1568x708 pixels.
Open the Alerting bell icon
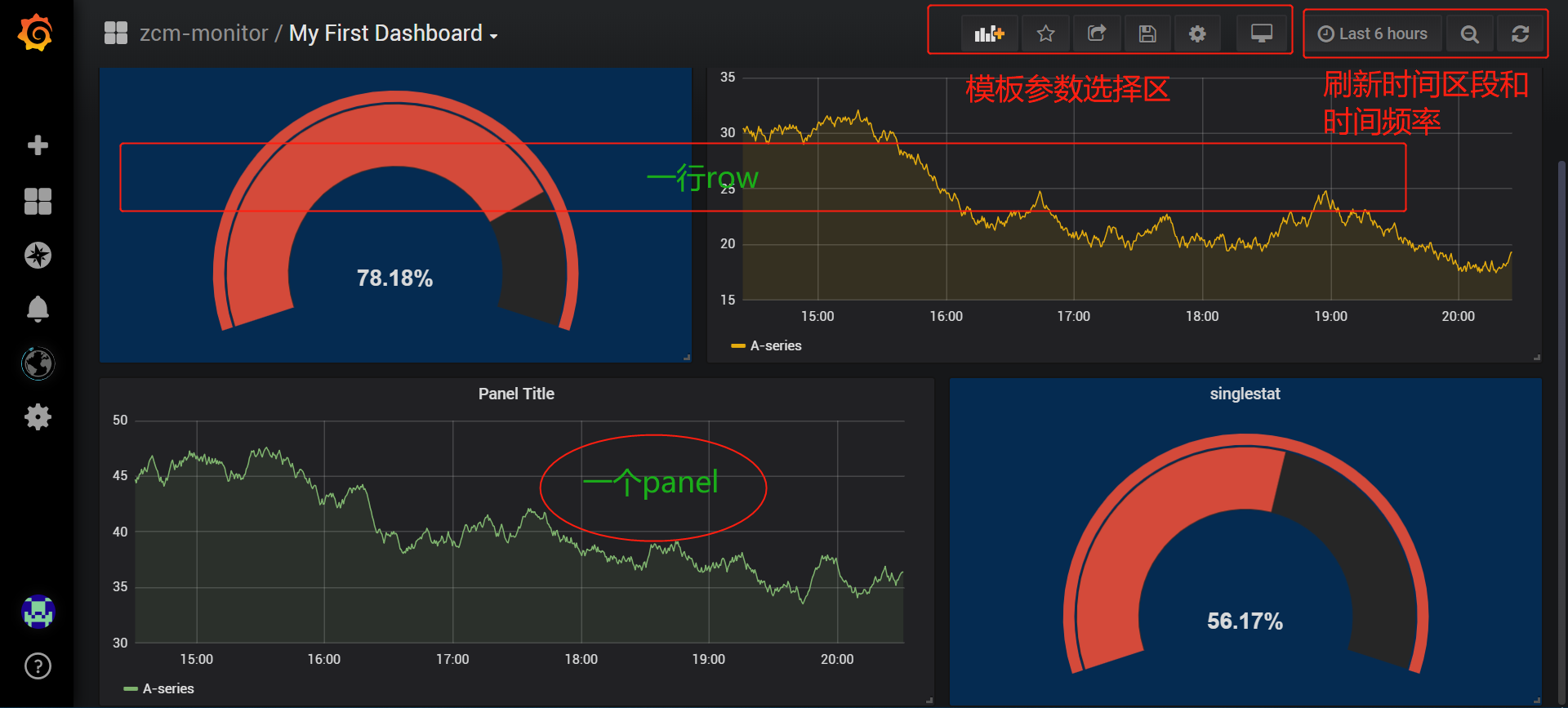pos(38,309)
